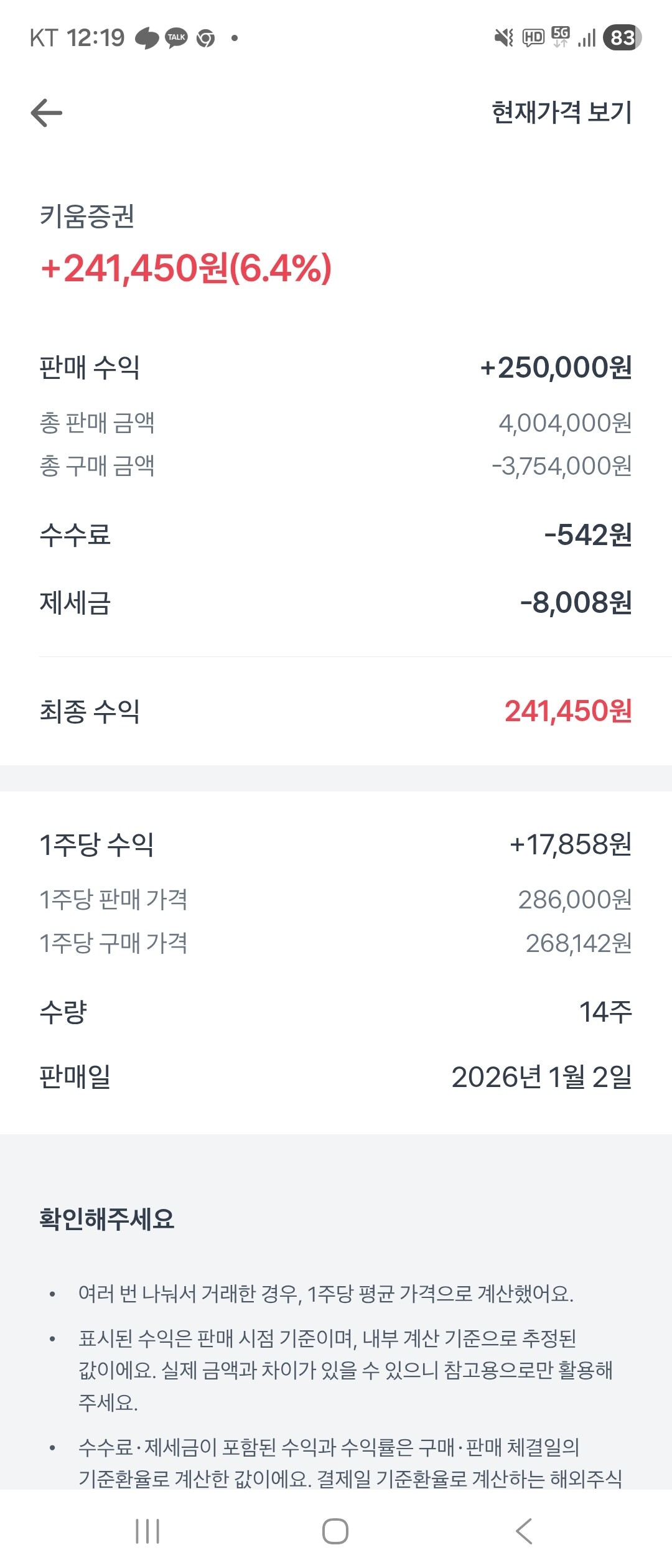Tap the Chrome notification icon in status bar

205,39
